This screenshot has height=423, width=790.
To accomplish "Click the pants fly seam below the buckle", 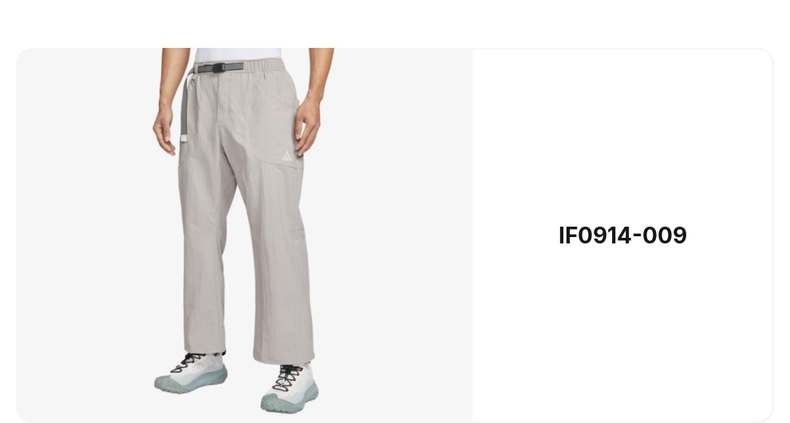I will (x=220, y=96).
